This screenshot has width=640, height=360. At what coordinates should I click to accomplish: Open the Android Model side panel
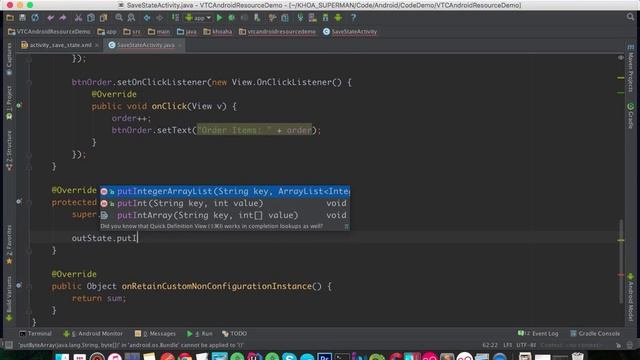tap(631, 297)
